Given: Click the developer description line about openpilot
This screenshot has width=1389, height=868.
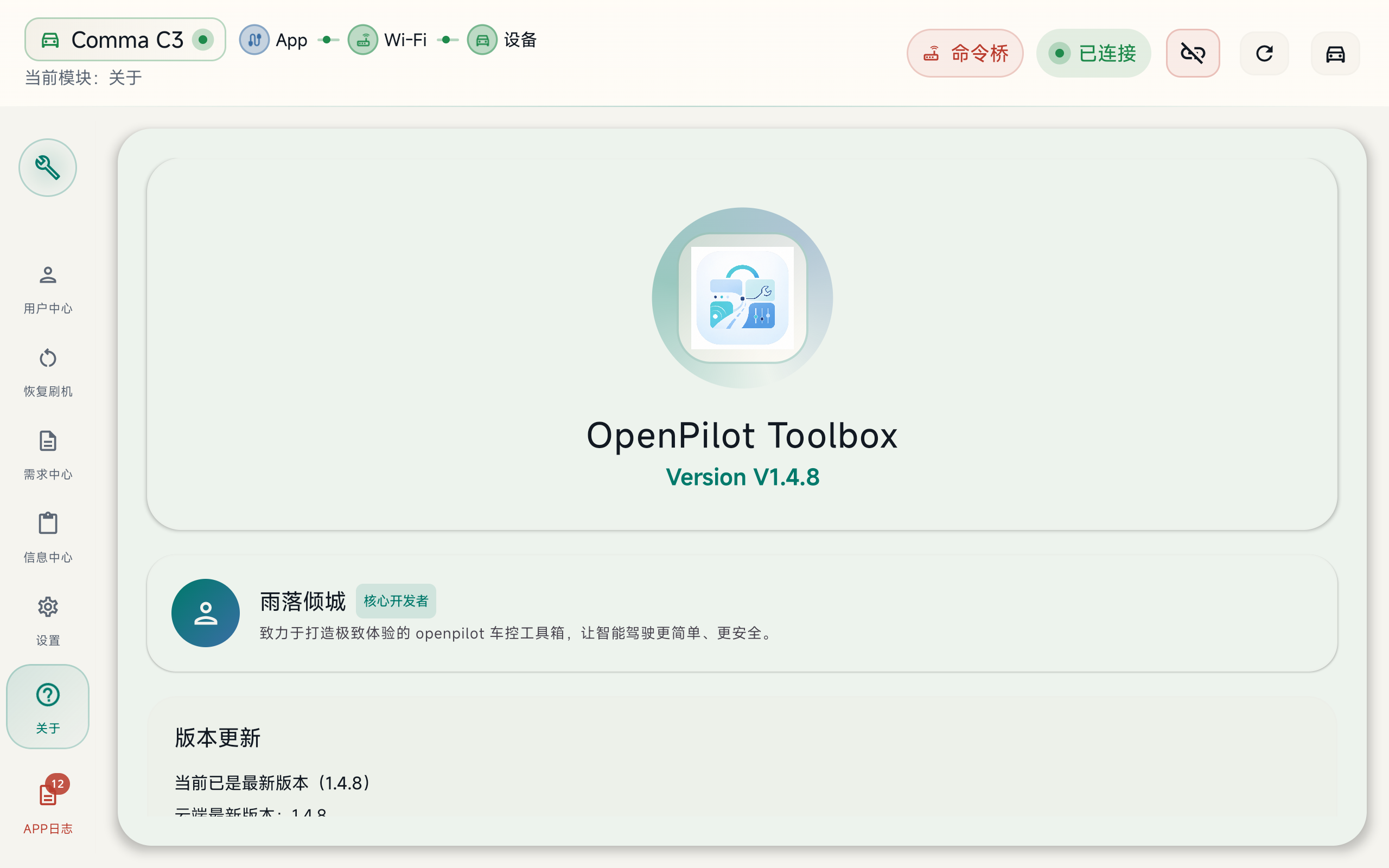Looking at the screenshot, I should click(517, 633).
